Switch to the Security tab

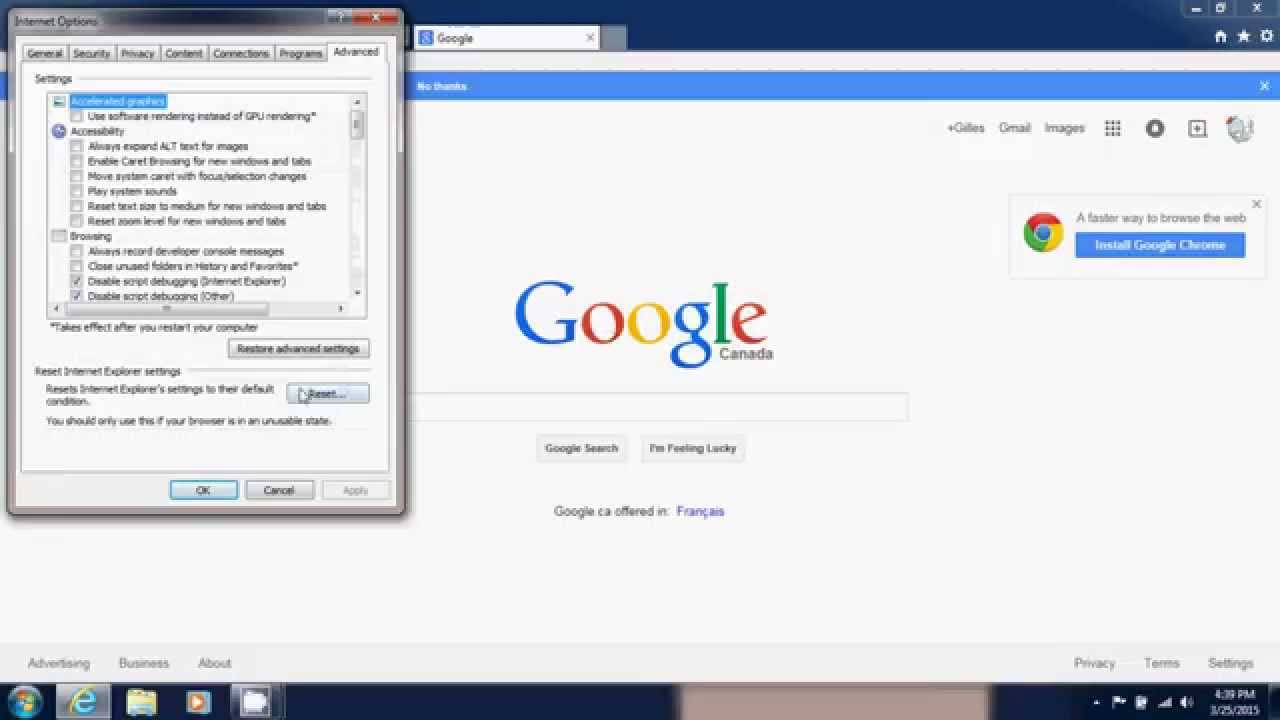point(91,54)
